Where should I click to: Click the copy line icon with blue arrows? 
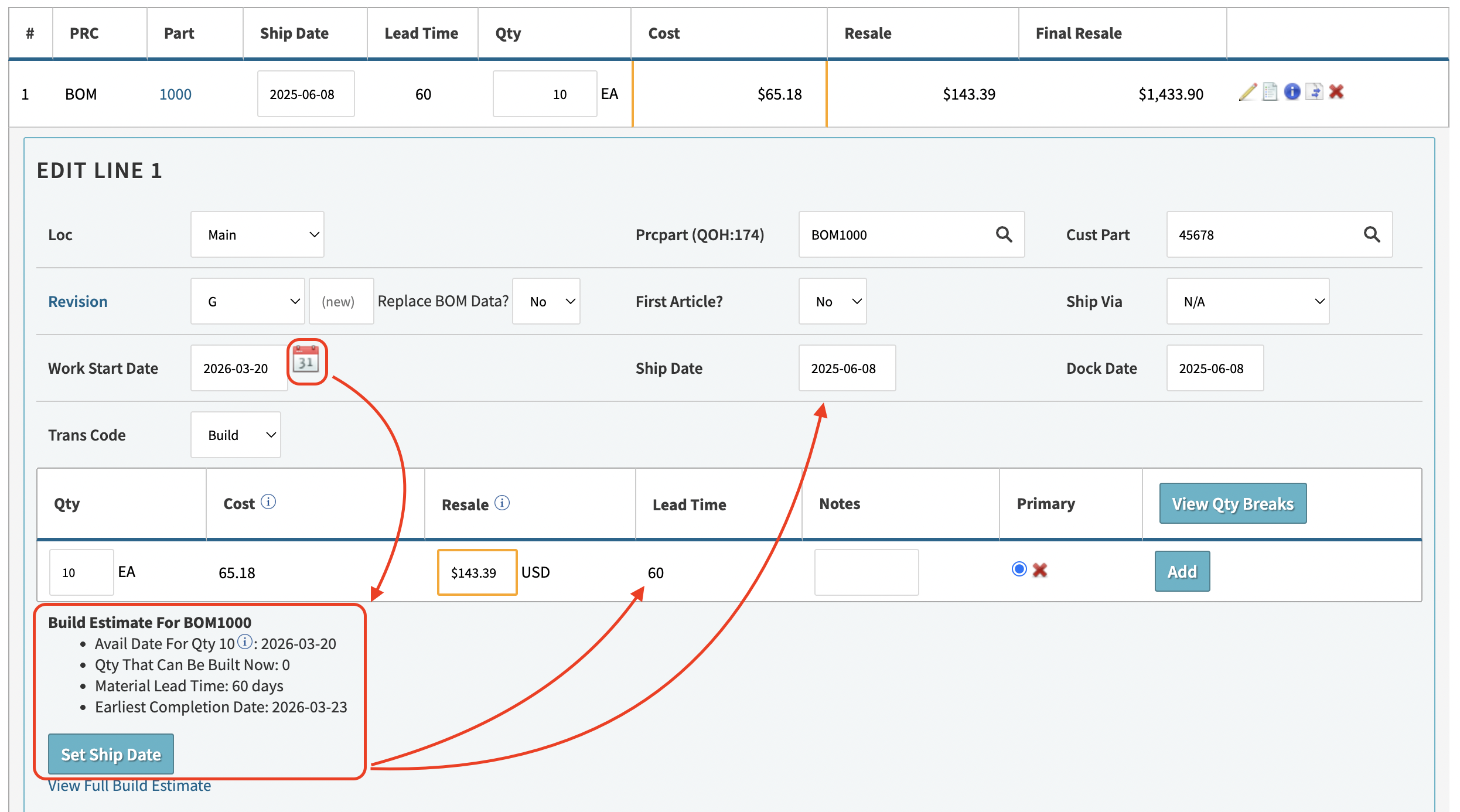1315,92
